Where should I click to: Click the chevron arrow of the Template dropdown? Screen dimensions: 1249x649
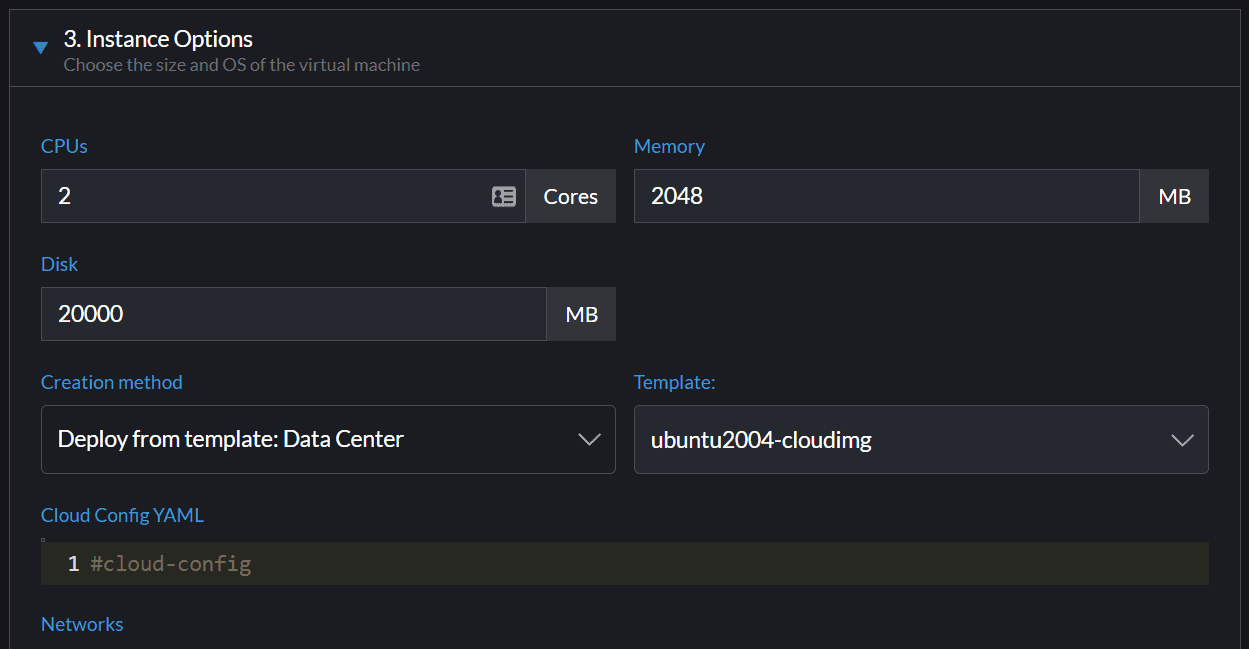click(1182, 440)
